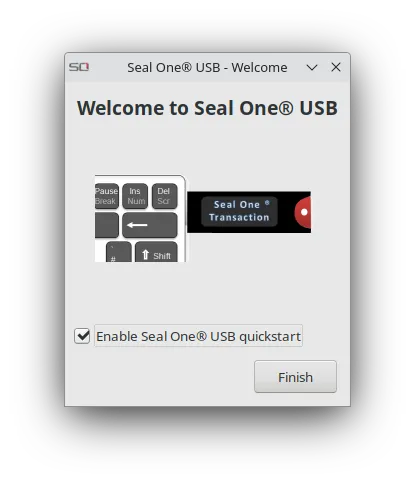Click the hash symbol key image
415x483 pixels.
119,252
